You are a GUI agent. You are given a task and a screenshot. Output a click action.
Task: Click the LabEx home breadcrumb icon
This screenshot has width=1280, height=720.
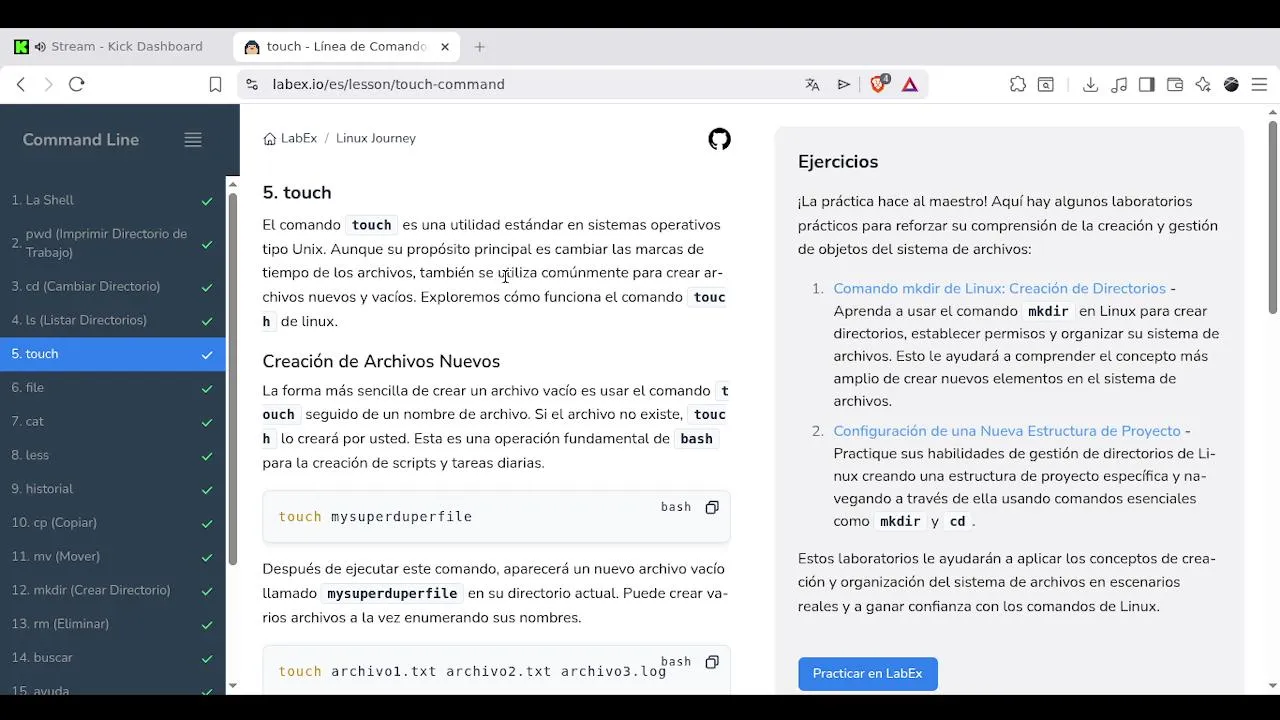[269, 139]
